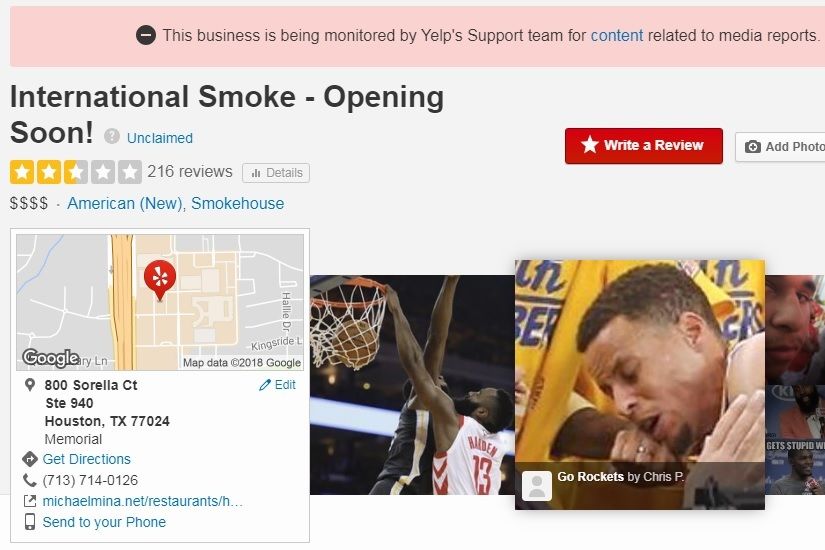Open the rating Details chart button
This screenshot has width=825, height=550.
(276, 173)
